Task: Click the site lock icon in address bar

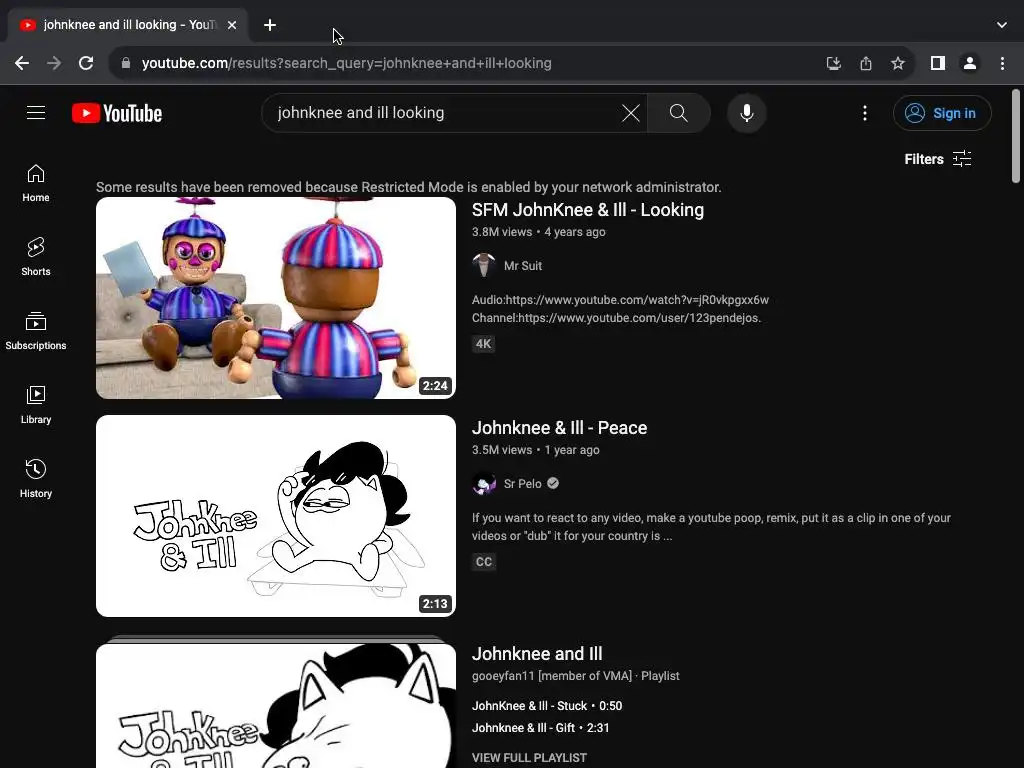Action: coord(126,63)
